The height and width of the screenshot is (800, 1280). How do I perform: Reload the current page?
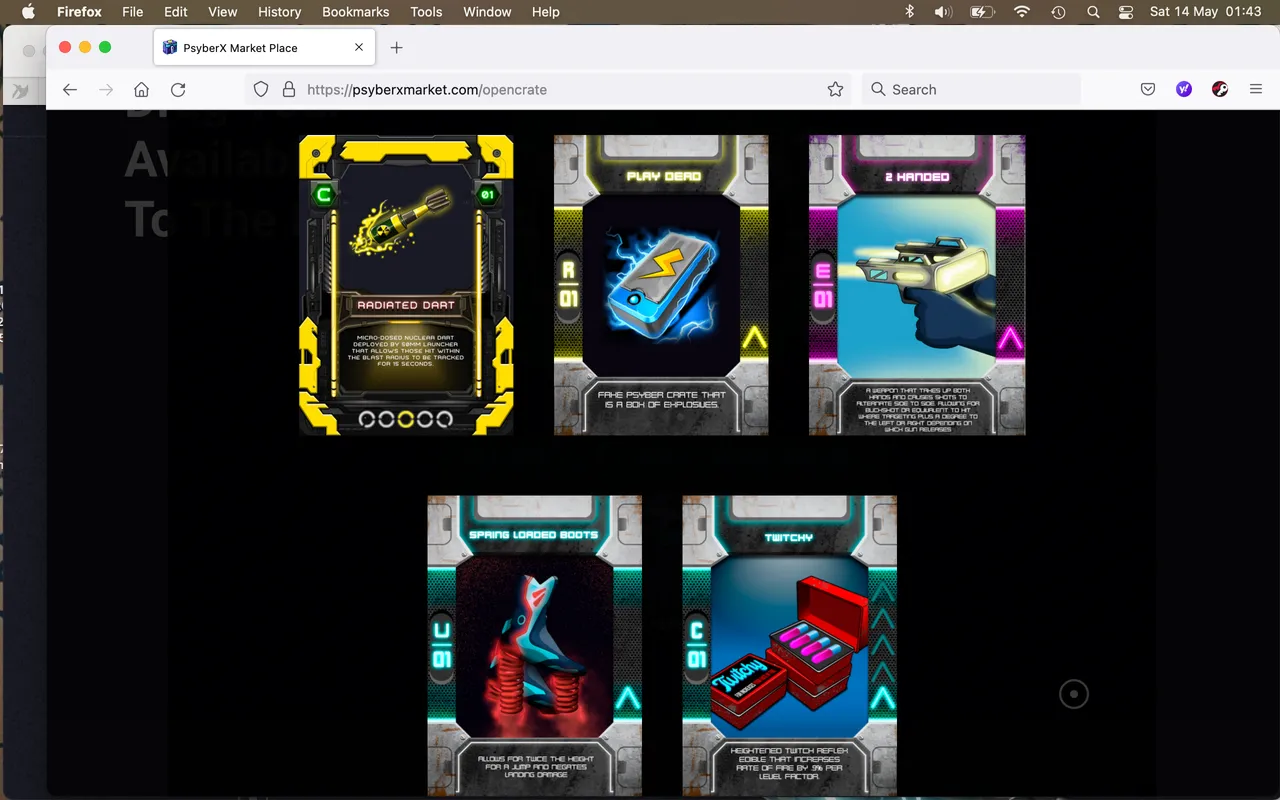178,89
